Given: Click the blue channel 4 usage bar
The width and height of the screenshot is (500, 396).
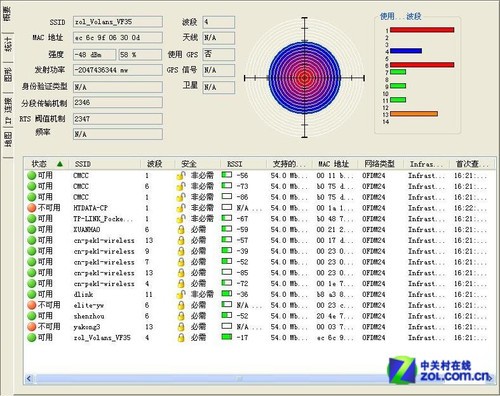Looking at the screenshot, I should pos(406,51).
